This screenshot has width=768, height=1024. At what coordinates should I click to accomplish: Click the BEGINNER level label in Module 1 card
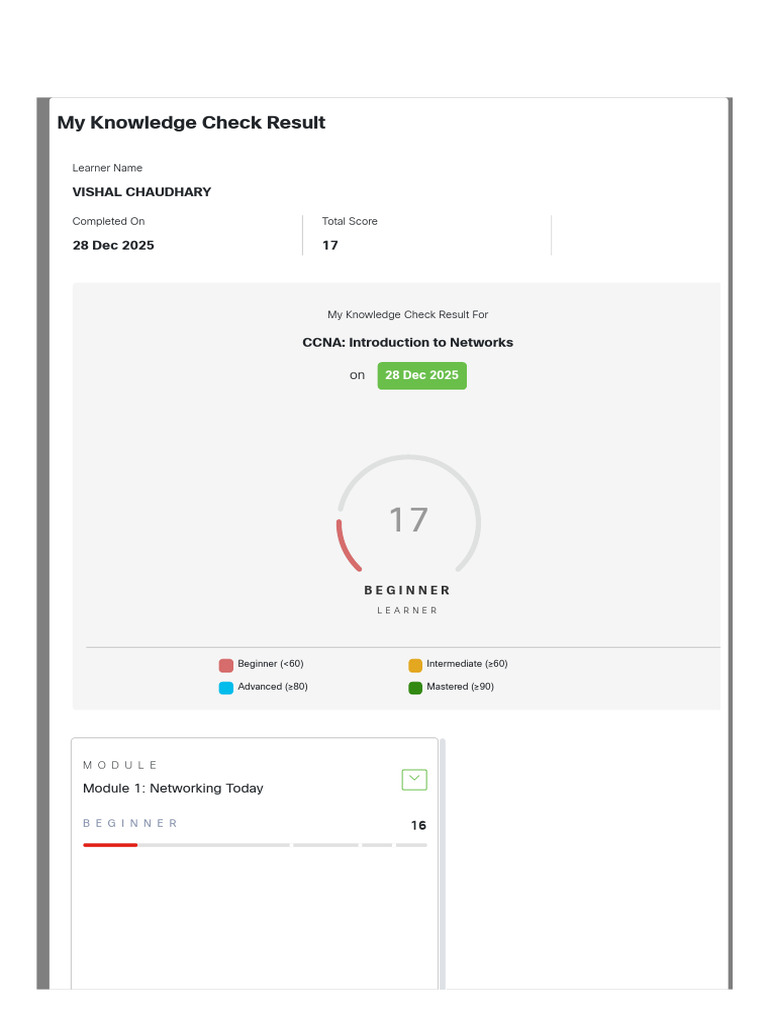(130, 824)
